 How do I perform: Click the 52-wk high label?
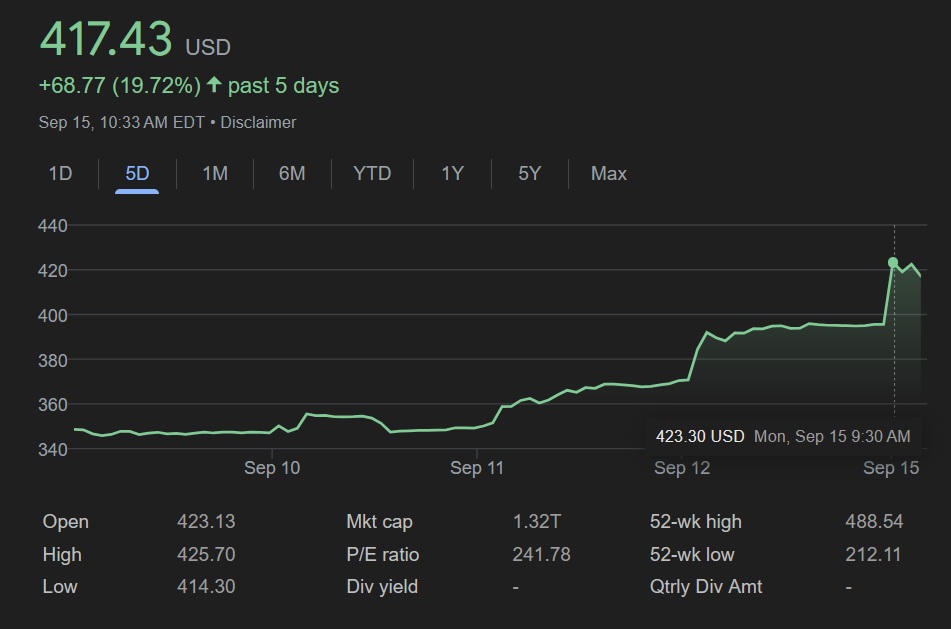696,522
